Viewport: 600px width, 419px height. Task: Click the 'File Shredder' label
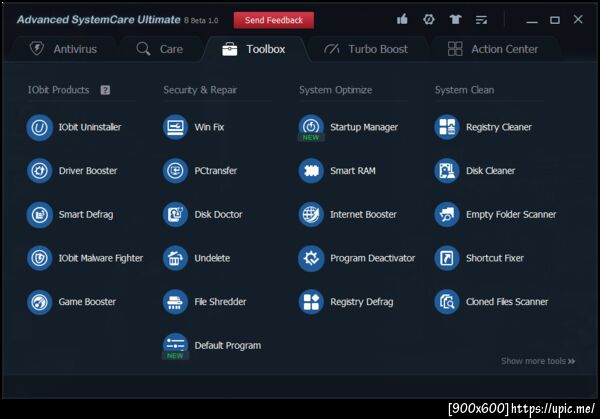point(220,302)
